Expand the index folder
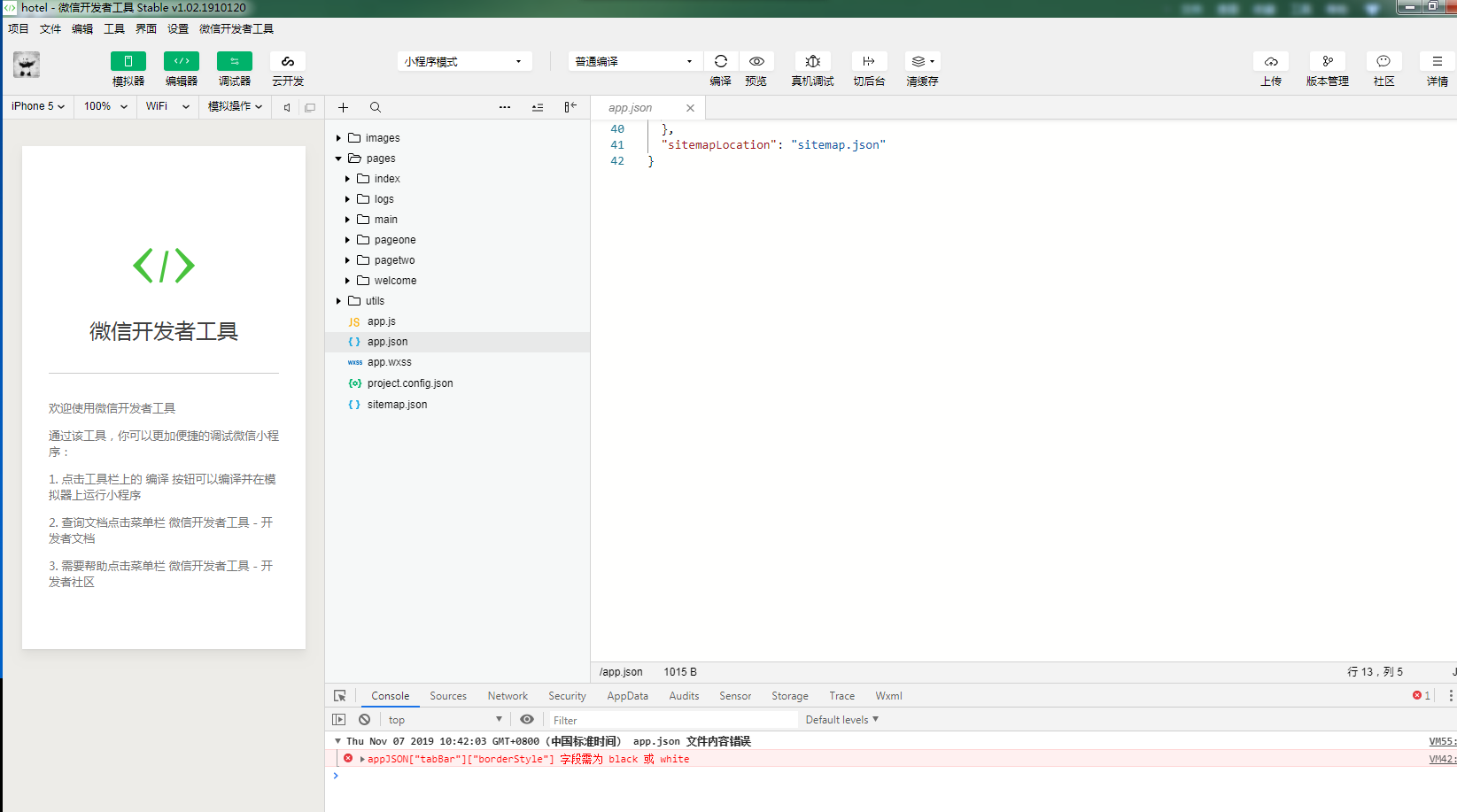Image resolution: width=1457 pixels, height=812 pixels. click(347, 179)
